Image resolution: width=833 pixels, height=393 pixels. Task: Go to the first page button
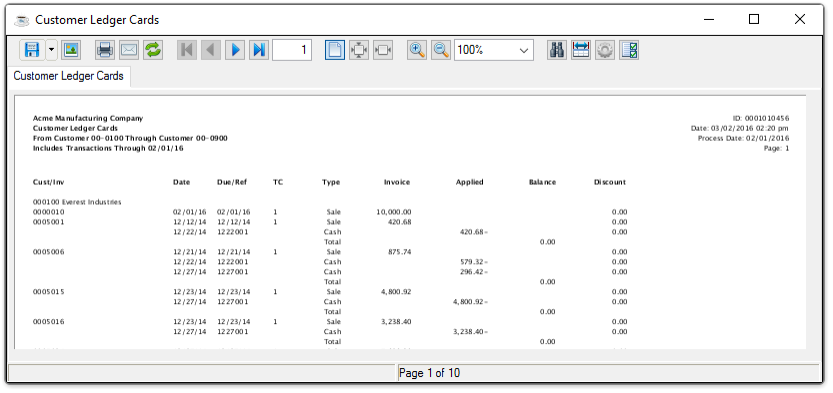(186, 50)
